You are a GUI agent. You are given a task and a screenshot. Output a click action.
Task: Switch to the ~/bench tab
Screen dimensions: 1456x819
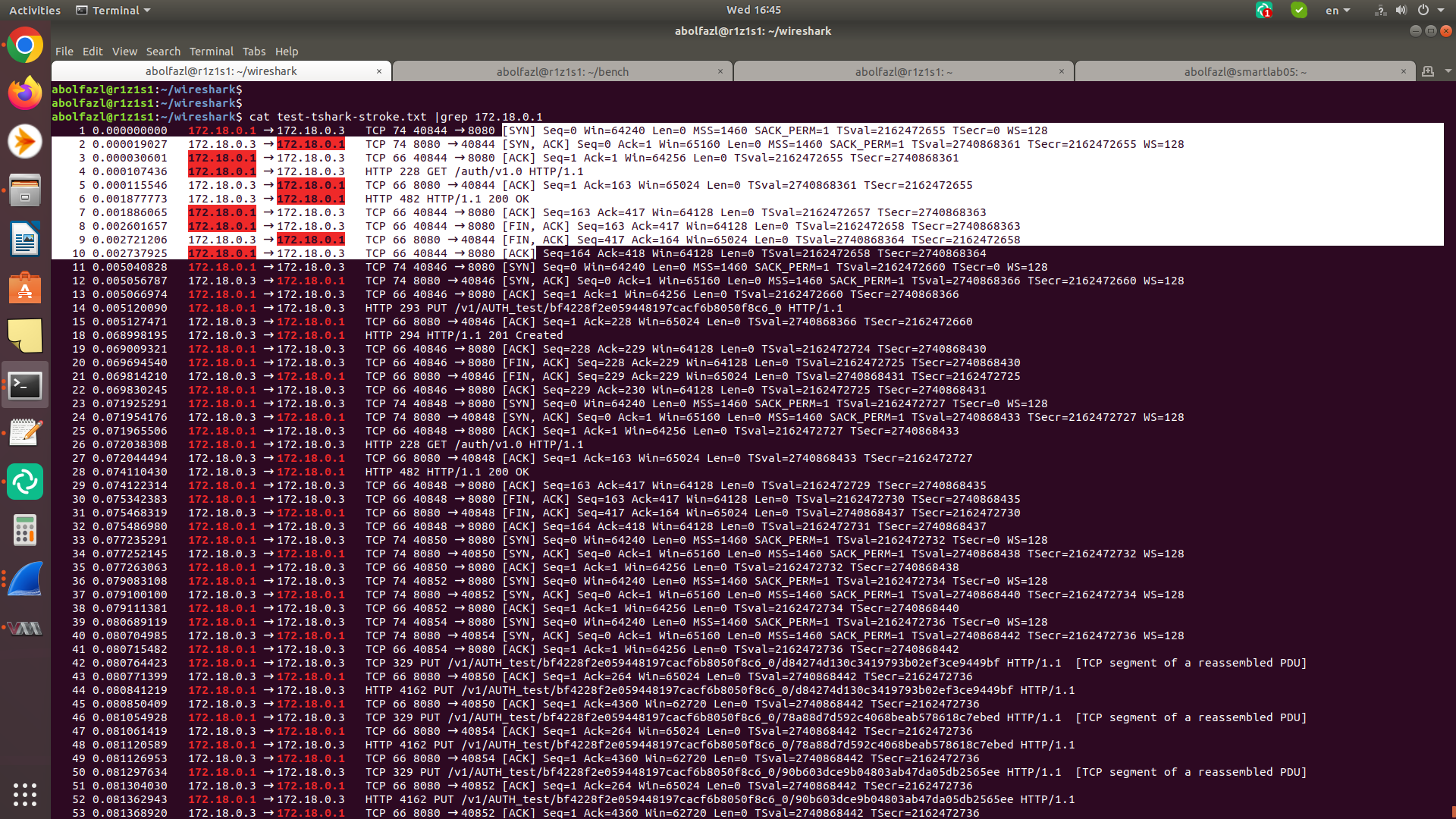pyautogui.click(x=562, y=72)
